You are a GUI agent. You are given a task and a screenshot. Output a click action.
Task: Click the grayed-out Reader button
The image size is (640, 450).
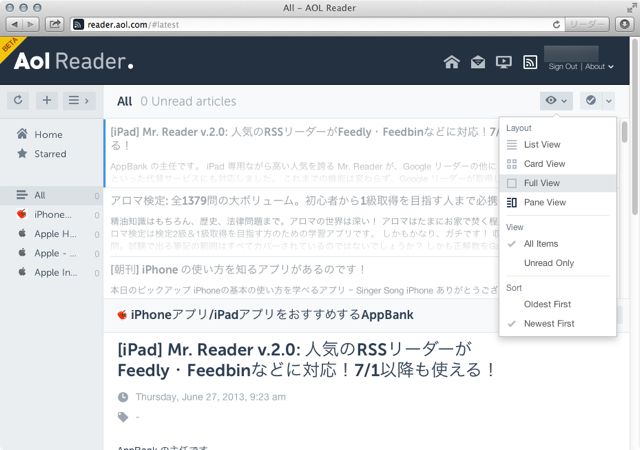click(x=587, y=25)
